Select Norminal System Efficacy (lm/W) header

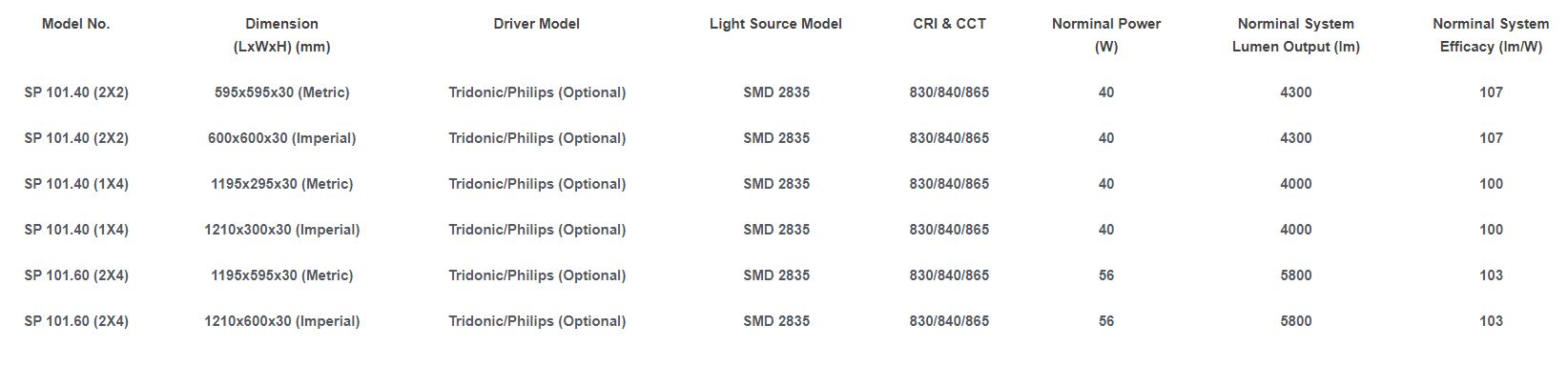pos(1491,35)
